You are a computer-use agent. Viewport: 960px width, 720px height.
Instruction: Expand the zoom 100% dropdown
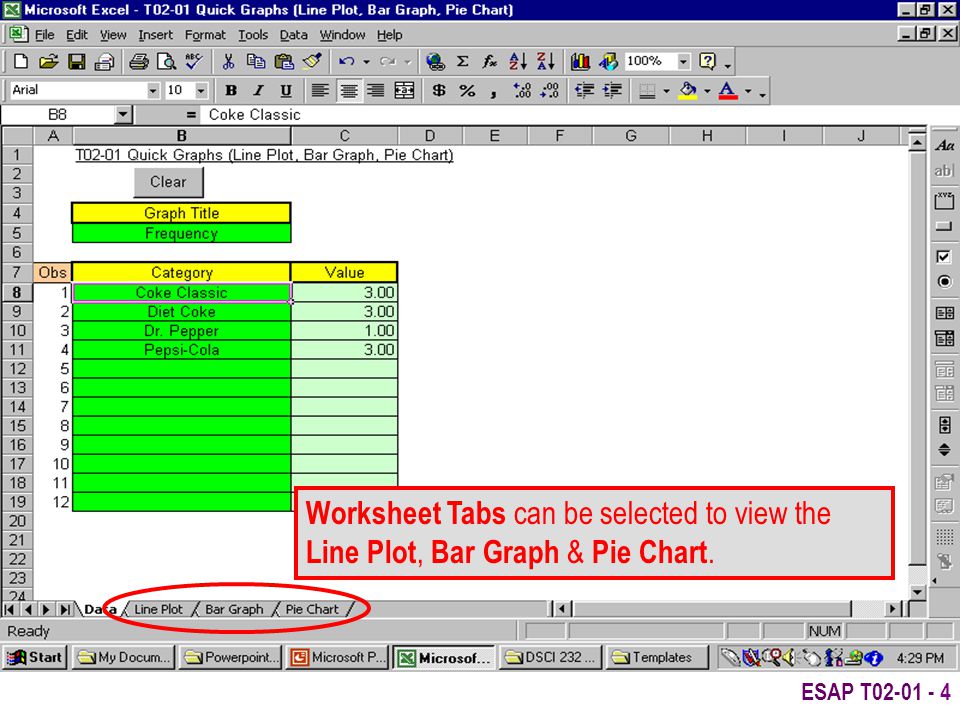tap(683, 61)
